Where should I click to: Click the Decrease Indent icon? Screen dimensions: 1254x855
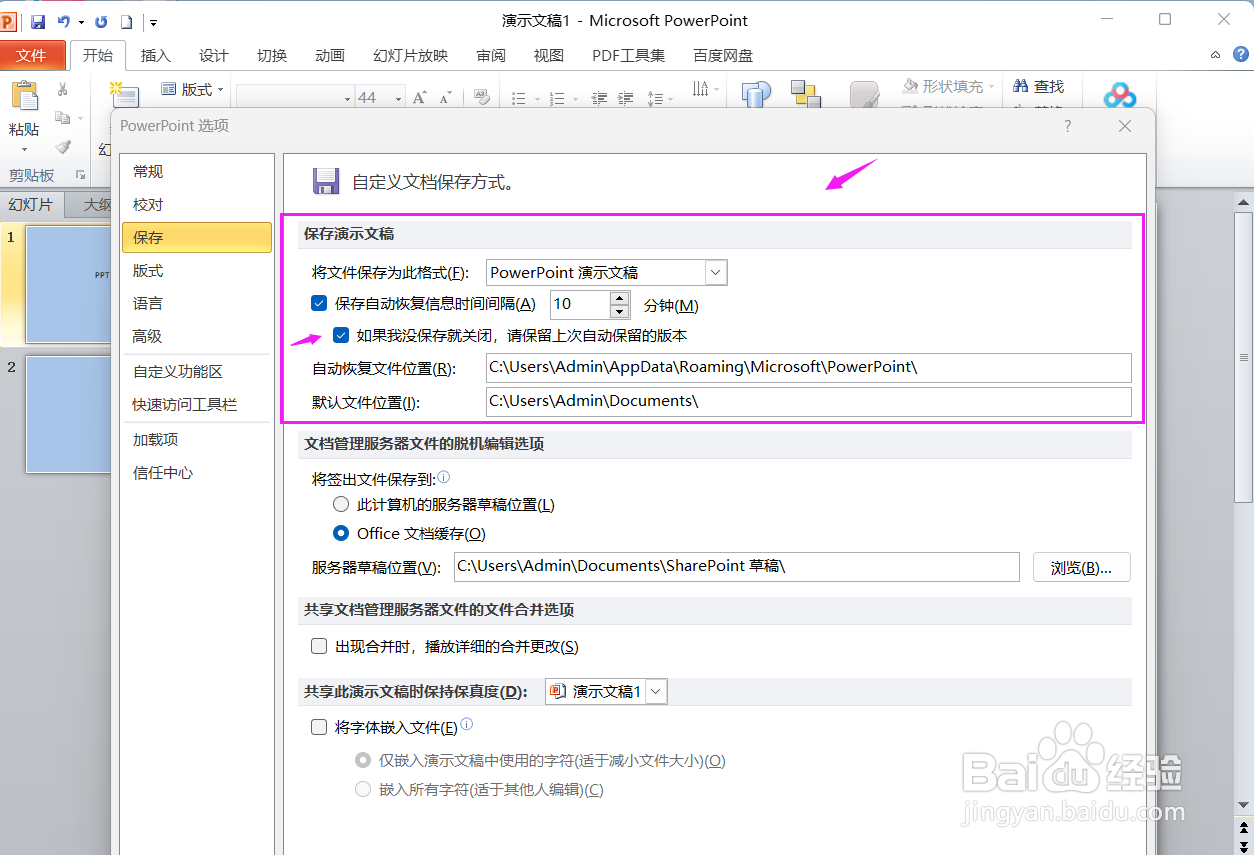[x=600, y=98]
